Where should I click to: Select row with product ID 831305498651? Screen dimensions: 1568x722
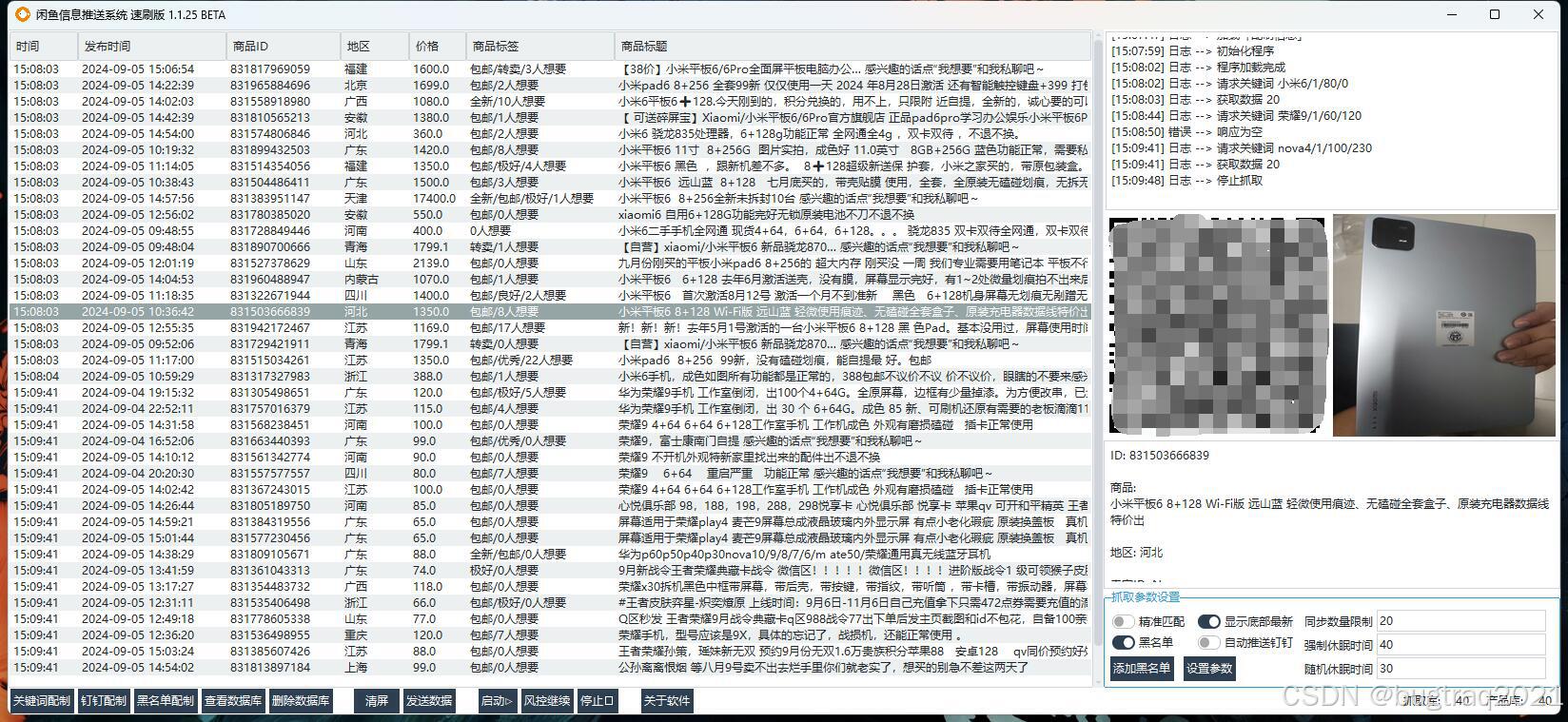[x=550, y=393]
